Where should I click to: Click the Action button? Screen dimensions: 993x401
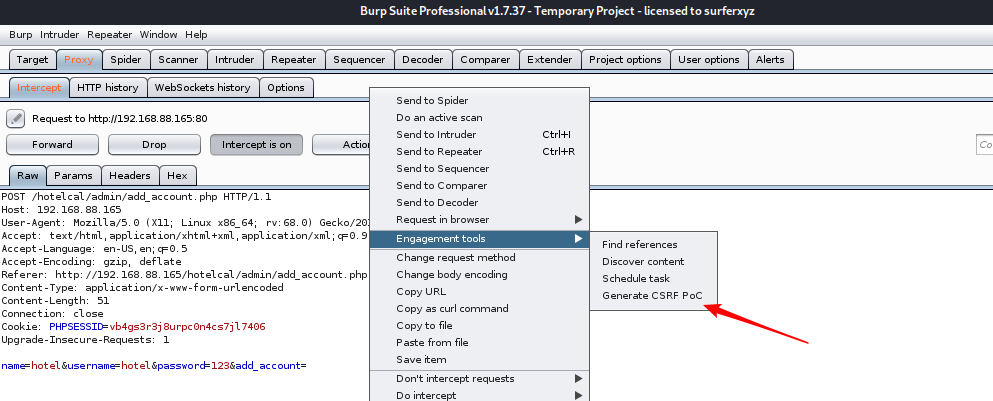point(342,144)
